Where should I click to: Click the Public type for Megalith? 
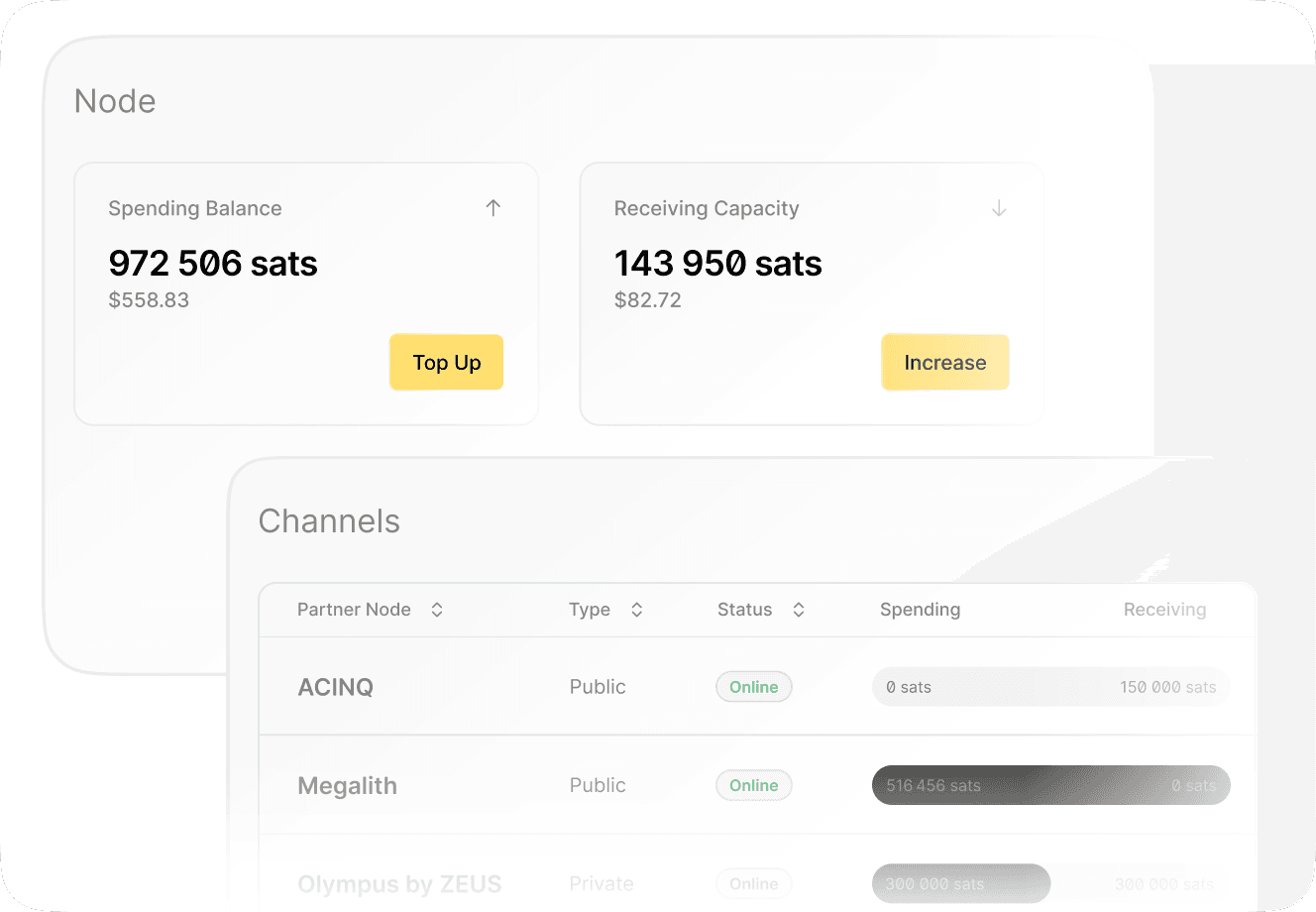tap(598, 785)
